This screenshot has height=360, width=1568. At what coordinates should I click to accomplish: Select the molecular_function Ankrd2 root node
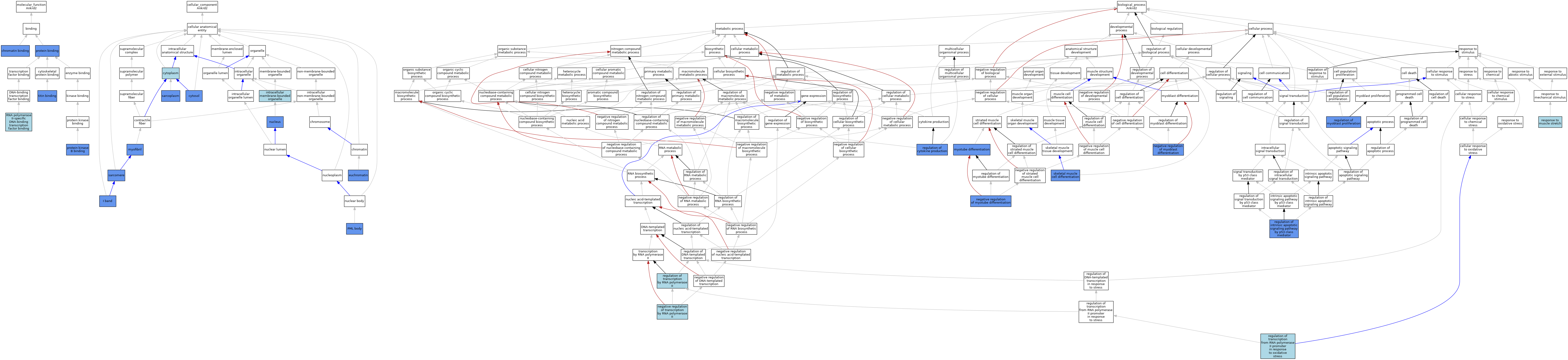tap(31, 7)
